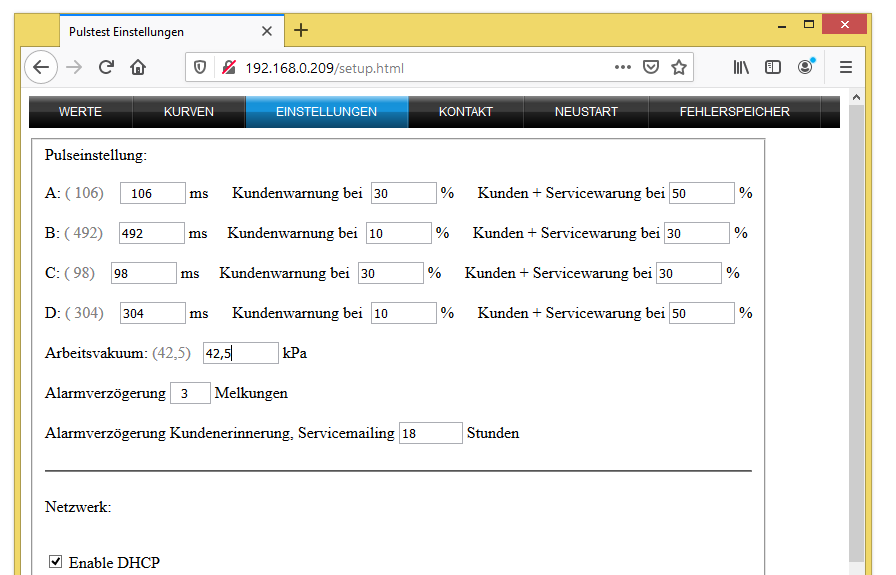Viewport: 896px width, 575px height.
Task: Open the KONTAKT page
Action: coord(466,111)
